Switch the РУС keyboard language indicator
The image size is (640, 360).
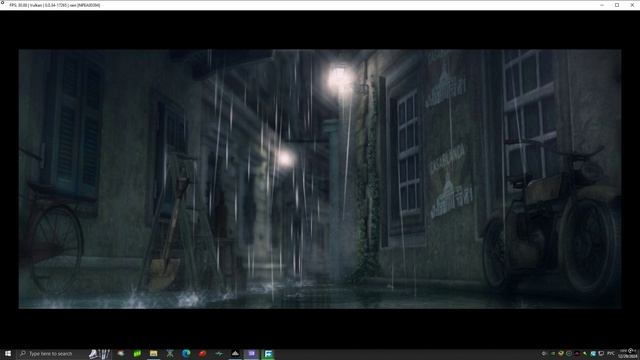coord(611,353)
